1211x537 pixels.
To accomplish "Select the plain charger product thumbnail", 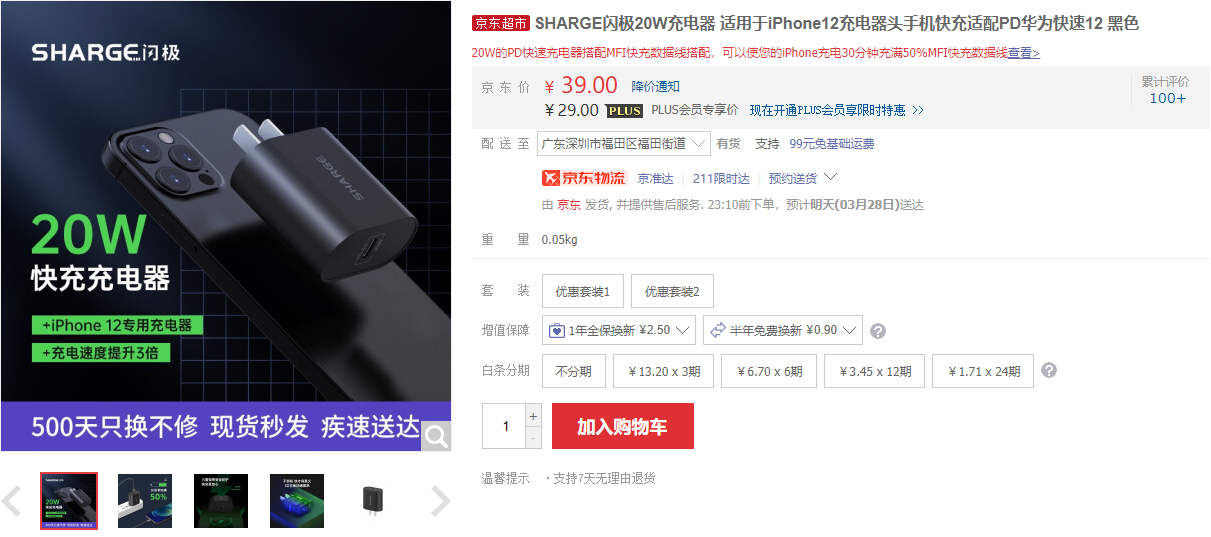I will pyautogui.click(x=373, y=501).
